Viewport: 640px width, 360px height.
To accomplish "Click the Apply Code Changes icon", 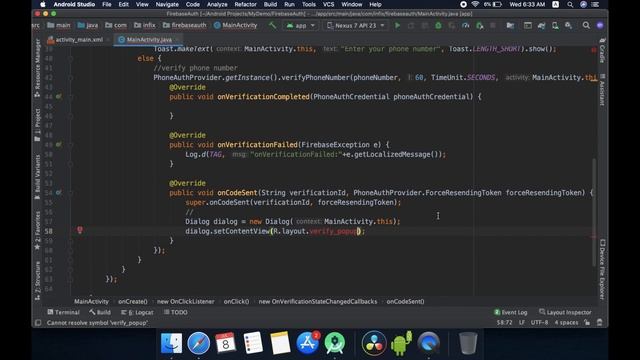I will click(x=424, y=25).
